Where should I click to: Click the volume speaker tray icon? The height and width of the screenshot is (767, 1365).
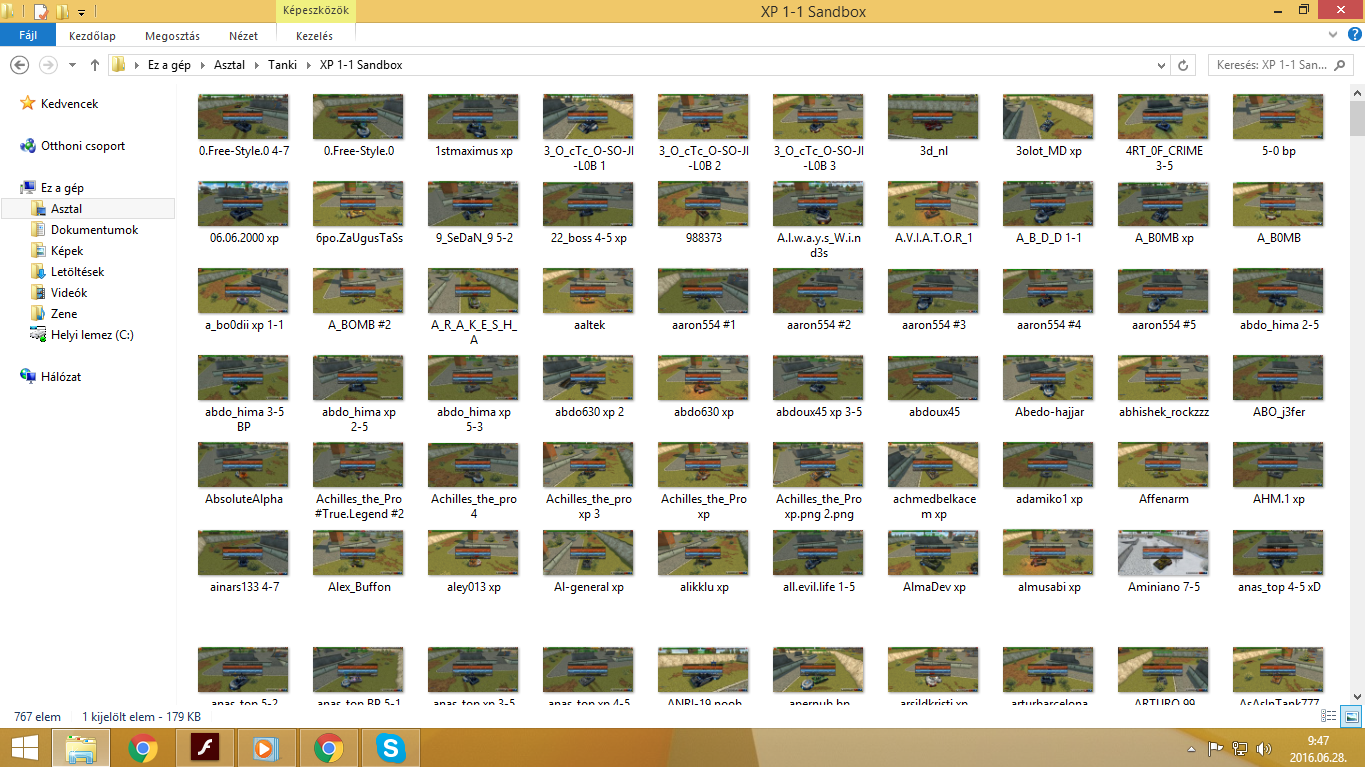(x=1264, y=748)
